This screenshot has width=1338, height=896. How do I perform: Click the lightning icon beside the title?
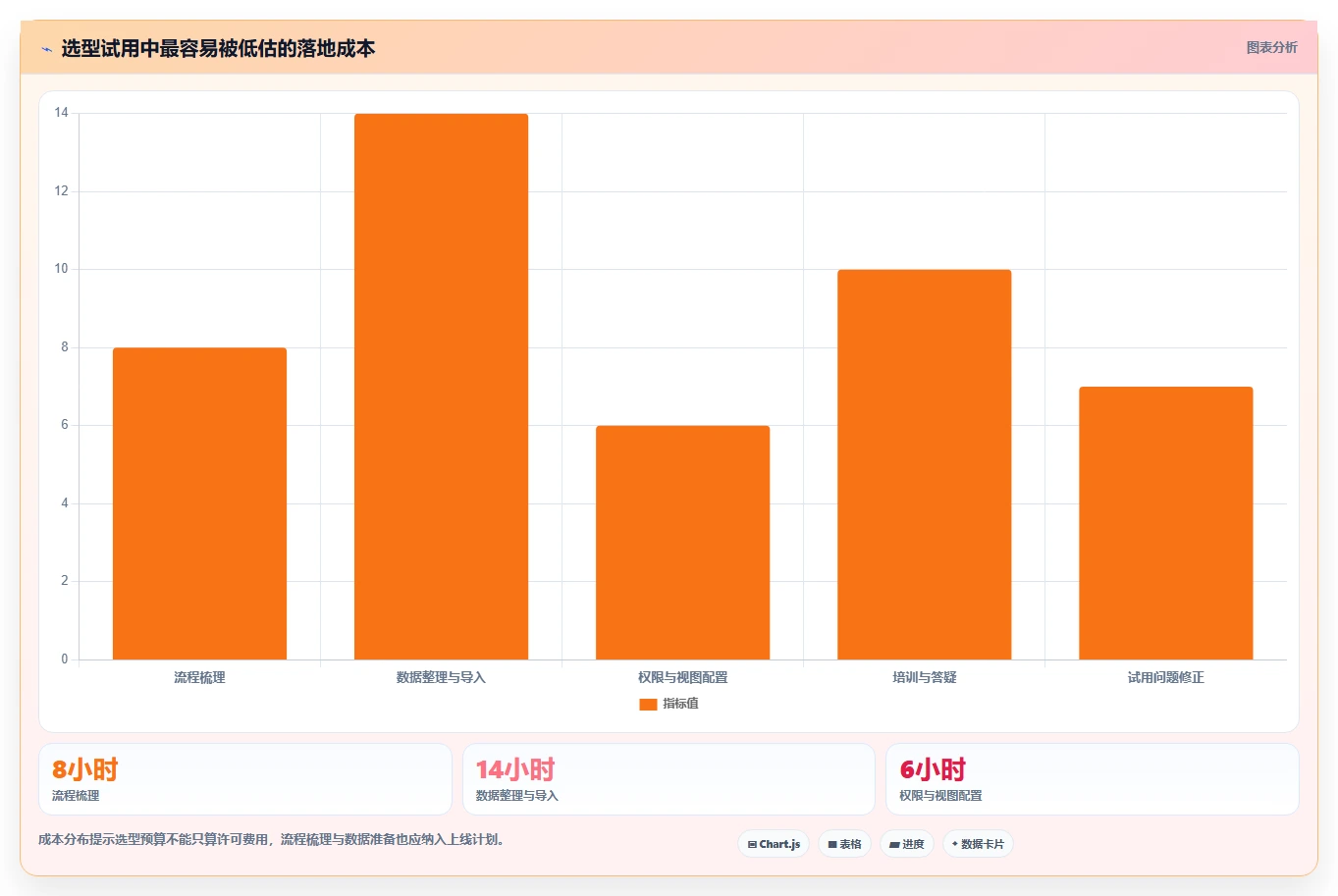pos(46,49)
